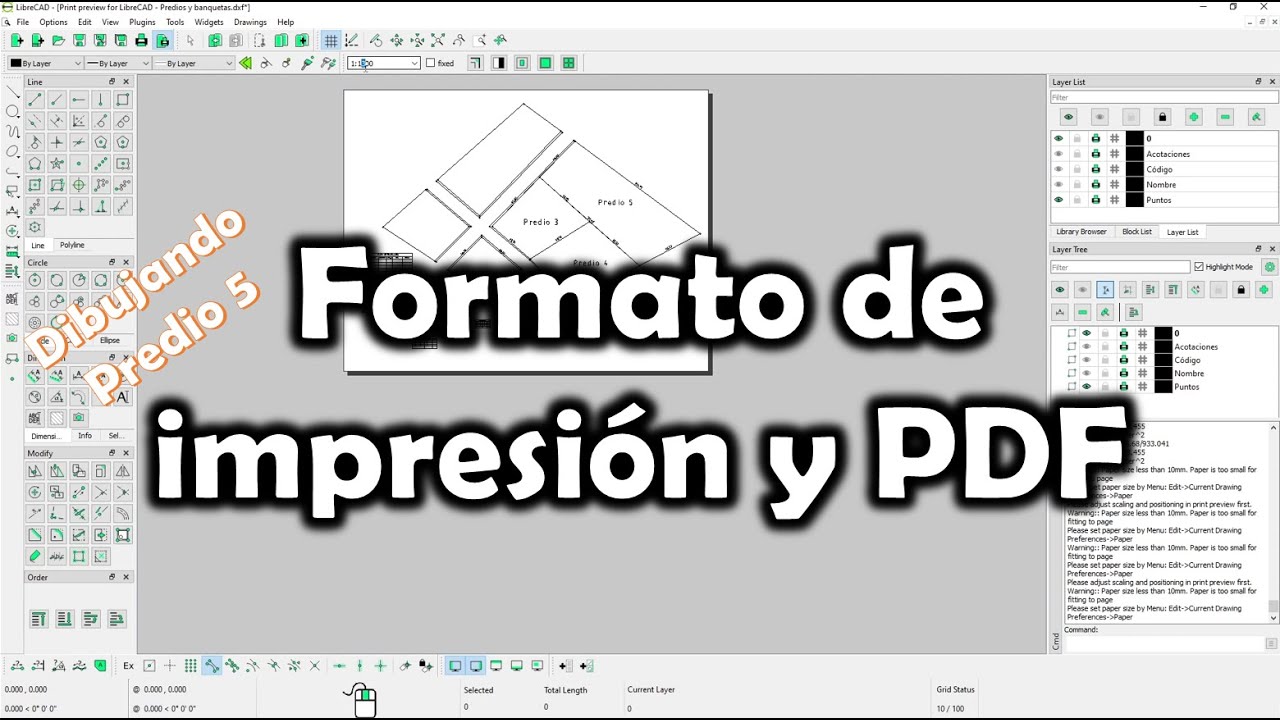Switch to the Polyline tab
Screen dimensions: 1280x720
(x=72, y=245)
